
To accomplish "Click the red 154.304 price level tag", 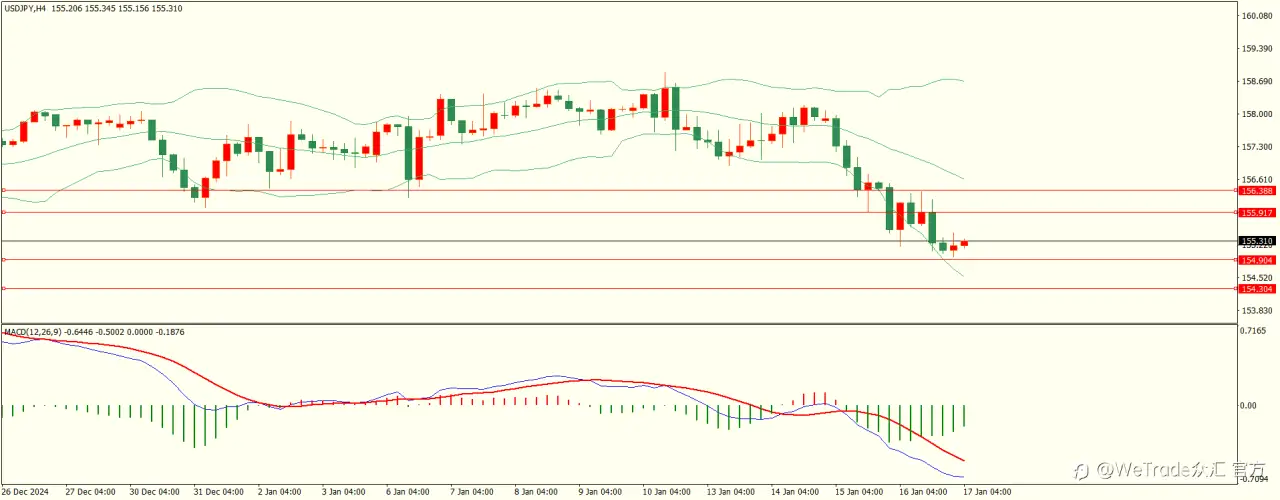I will click(x=1257, y=289).
